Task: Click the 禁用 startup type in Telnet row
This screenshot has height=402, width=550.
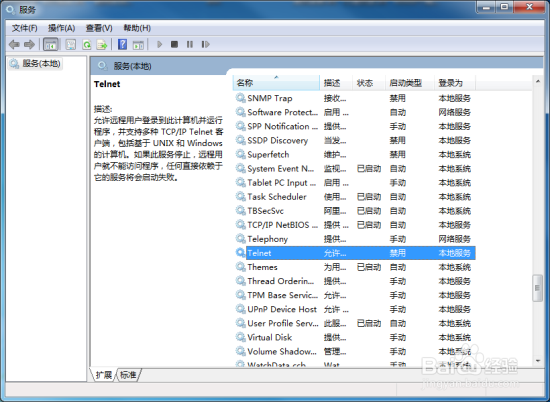Action: (397, 253)
